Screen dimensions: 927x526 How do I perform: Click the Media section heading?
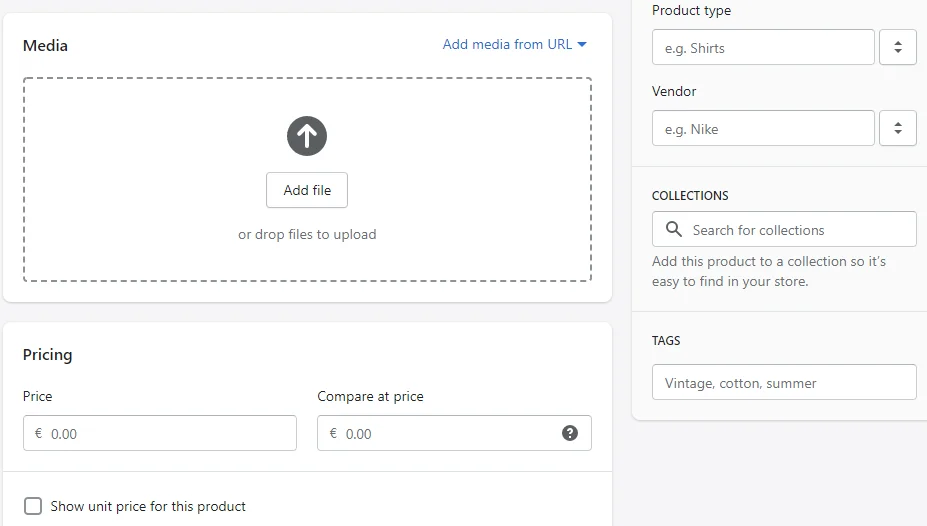[46, 46]
